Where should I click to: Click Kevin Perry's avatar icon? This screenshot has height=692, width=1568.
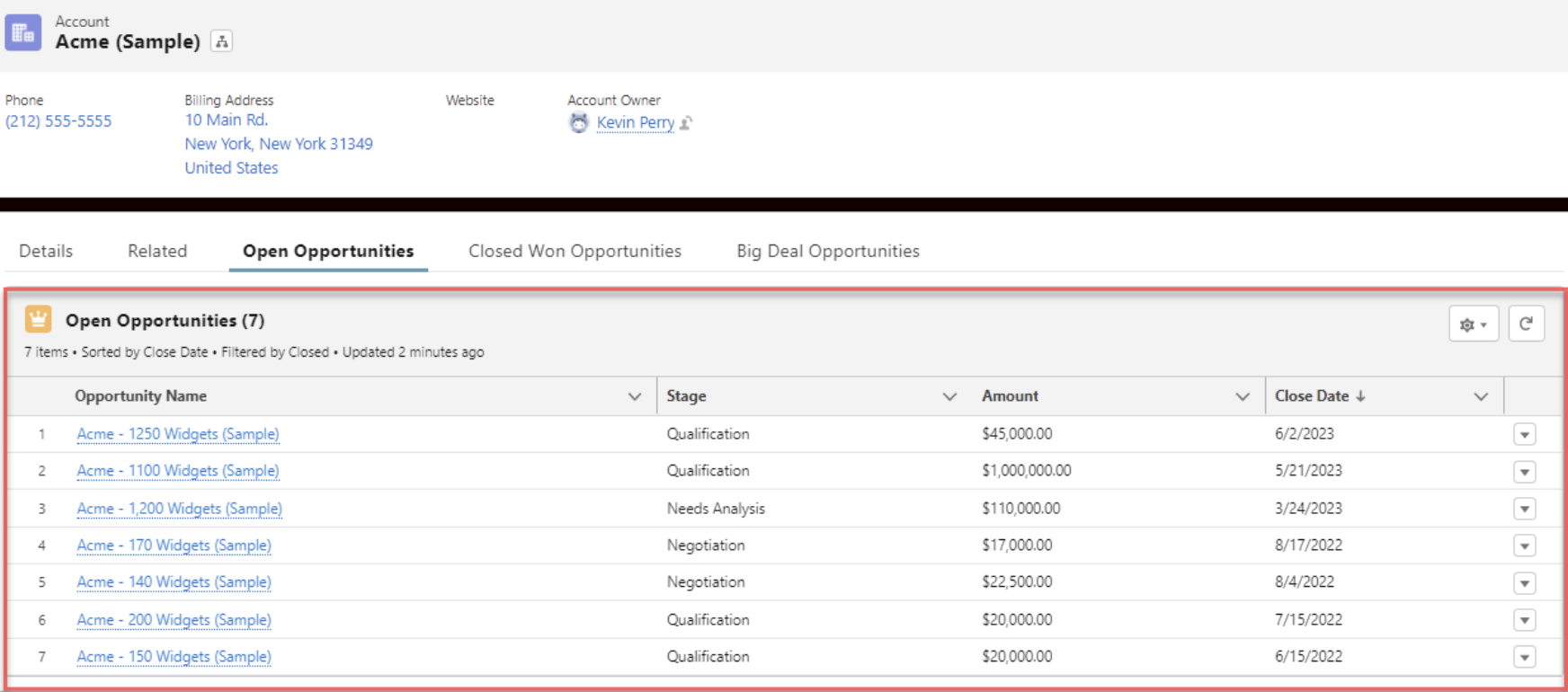click(x=579, y=123)
